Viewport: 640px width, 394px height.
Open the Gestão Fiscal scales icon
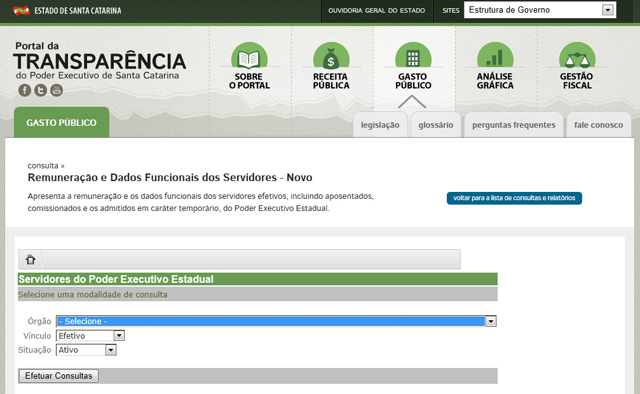577,56
